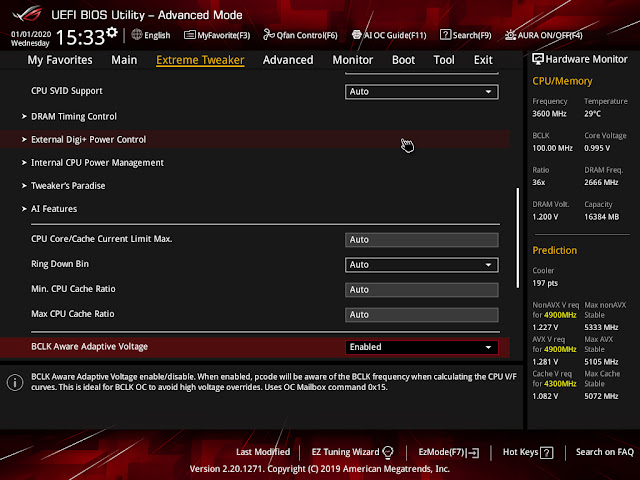Launch AI OC Guide icon

(x=356, y=35)
